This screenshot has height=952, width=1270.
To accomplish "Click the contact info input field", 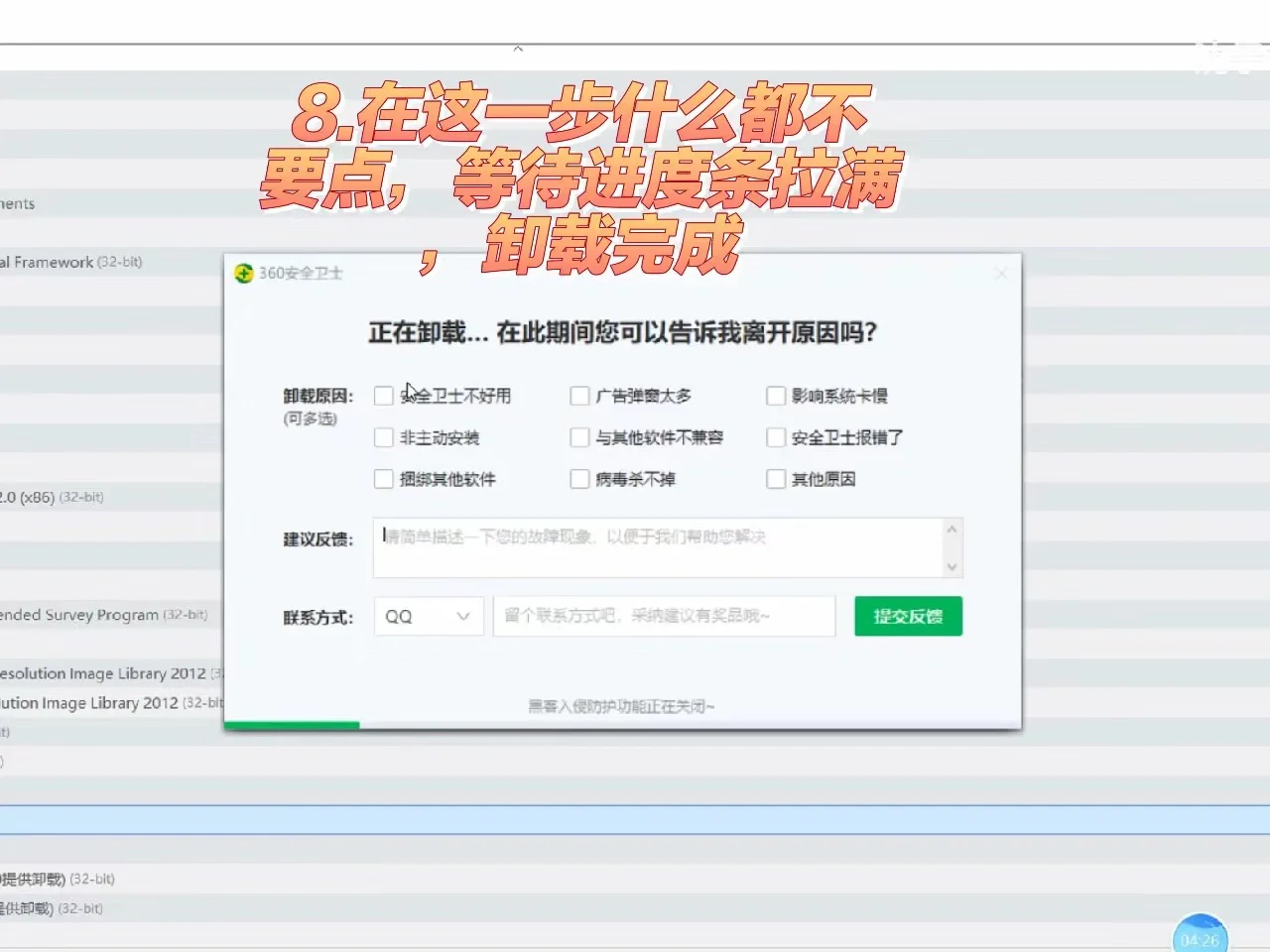I will [663, 616].
